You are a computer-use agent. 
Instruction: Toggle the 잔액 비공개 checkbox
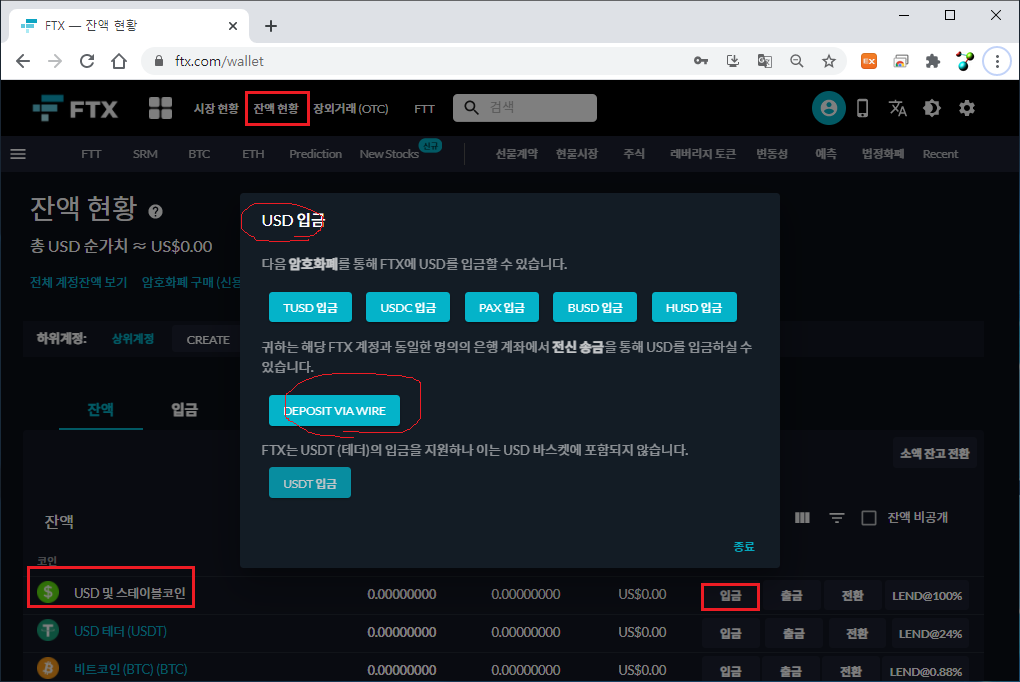pos(868,518)
